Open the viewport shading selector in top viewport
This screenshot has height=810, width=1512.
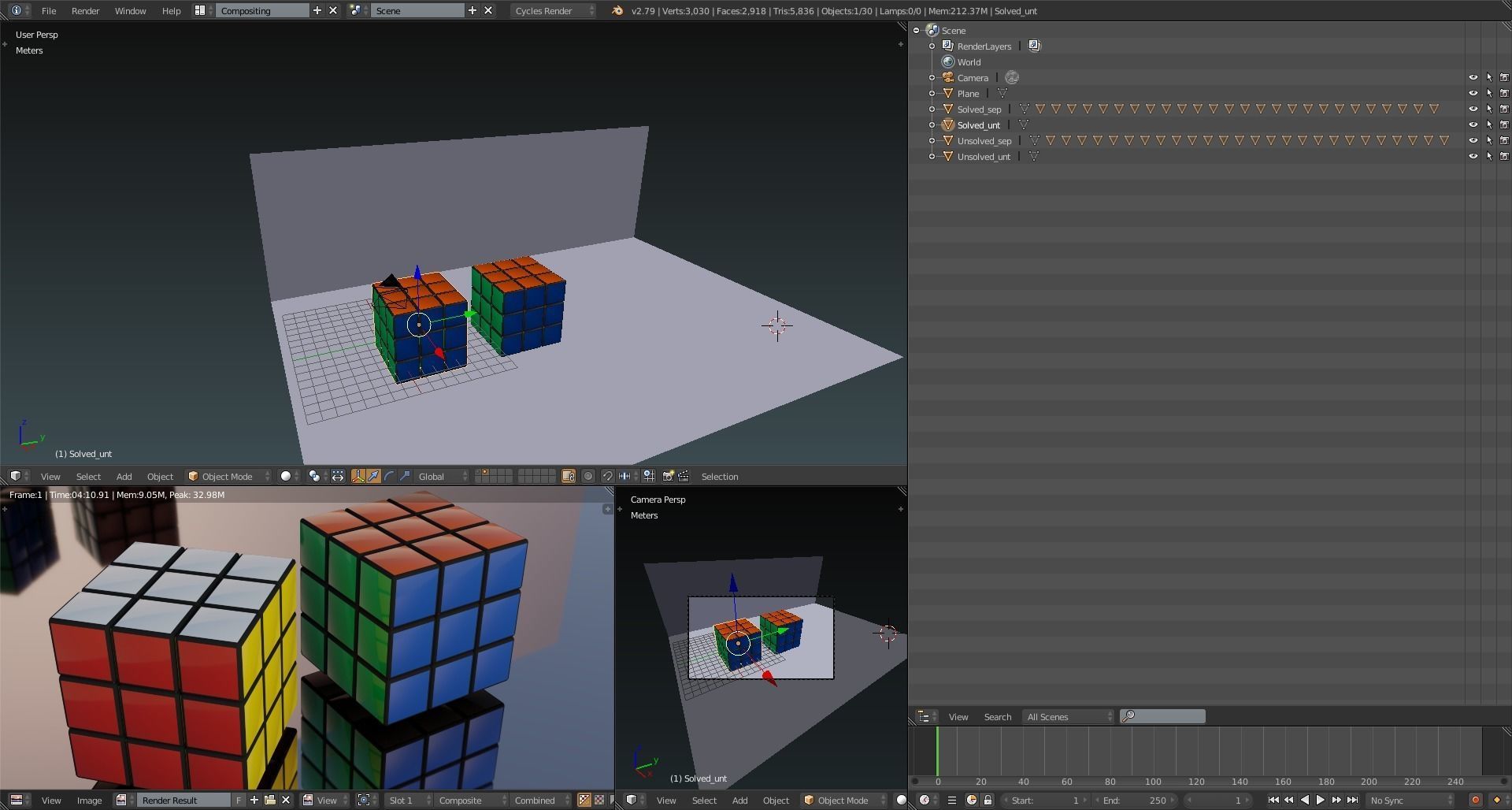point(289,477)
